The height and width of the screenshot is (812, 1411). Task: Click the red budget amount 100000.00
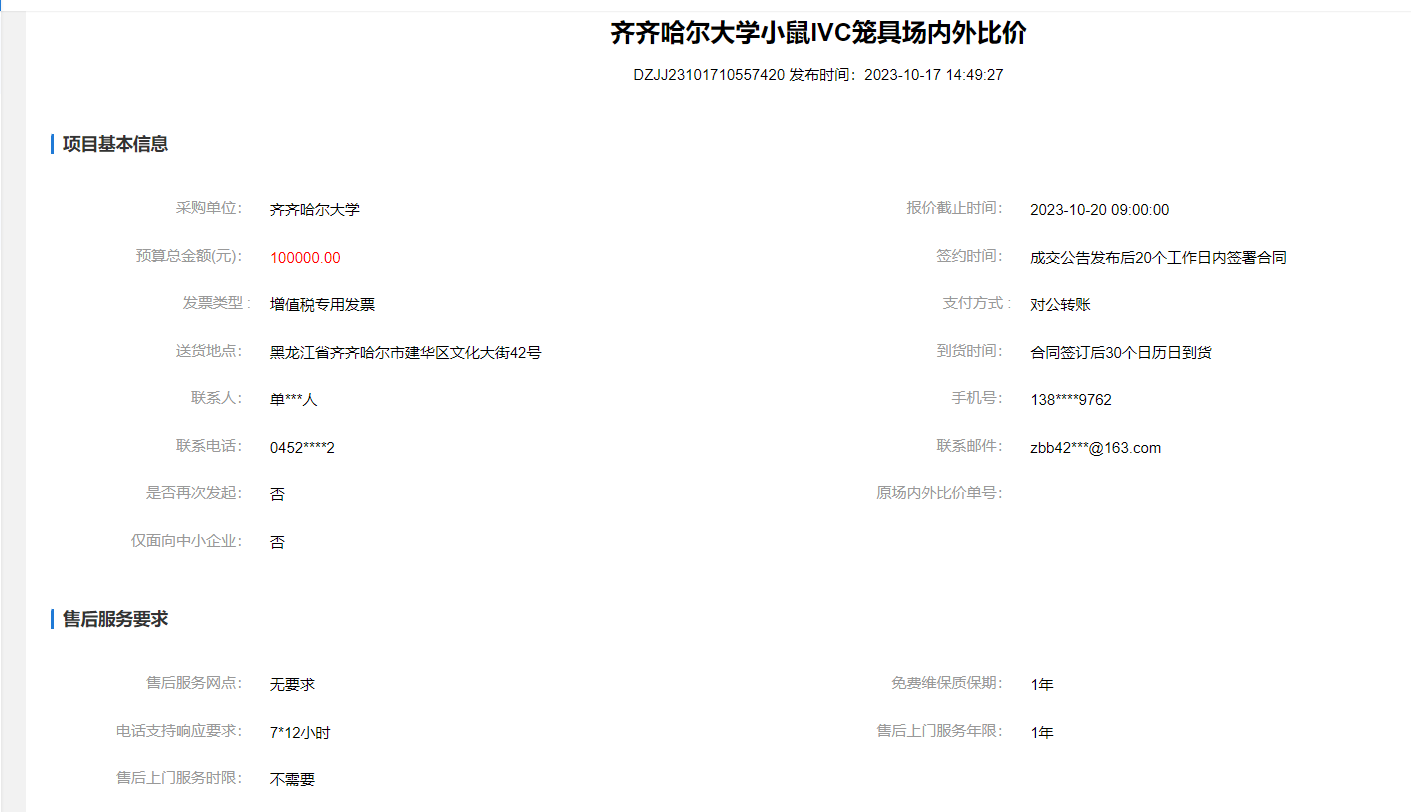coord(305,258)
